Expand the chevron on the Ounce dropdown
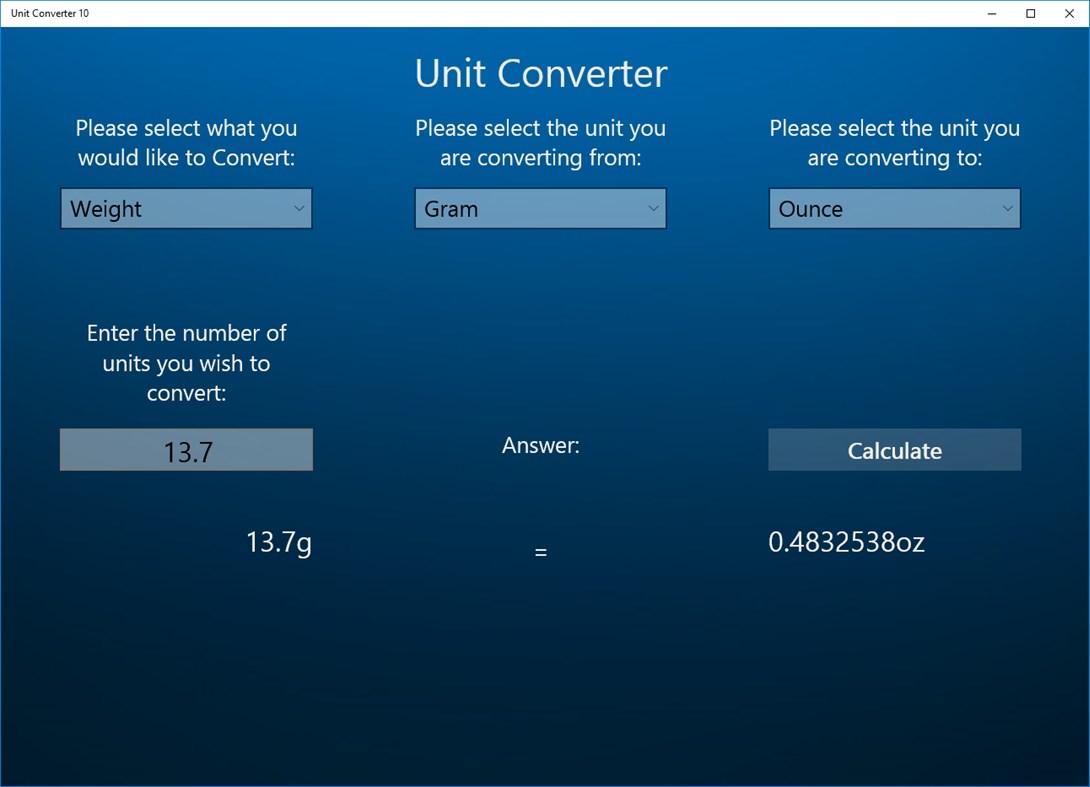The image size is (1090, 787). tap(1007, 208)
